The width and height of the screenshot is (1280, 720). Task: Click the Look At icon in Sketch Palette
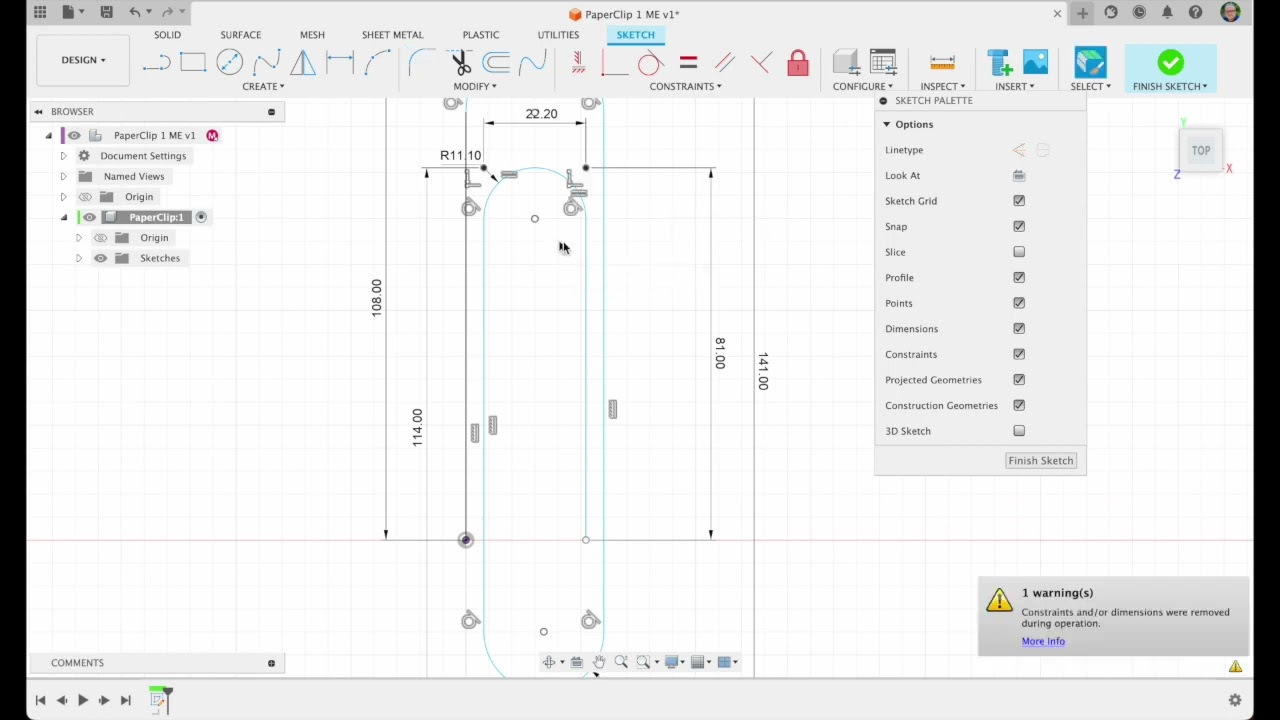(1019, 176)
